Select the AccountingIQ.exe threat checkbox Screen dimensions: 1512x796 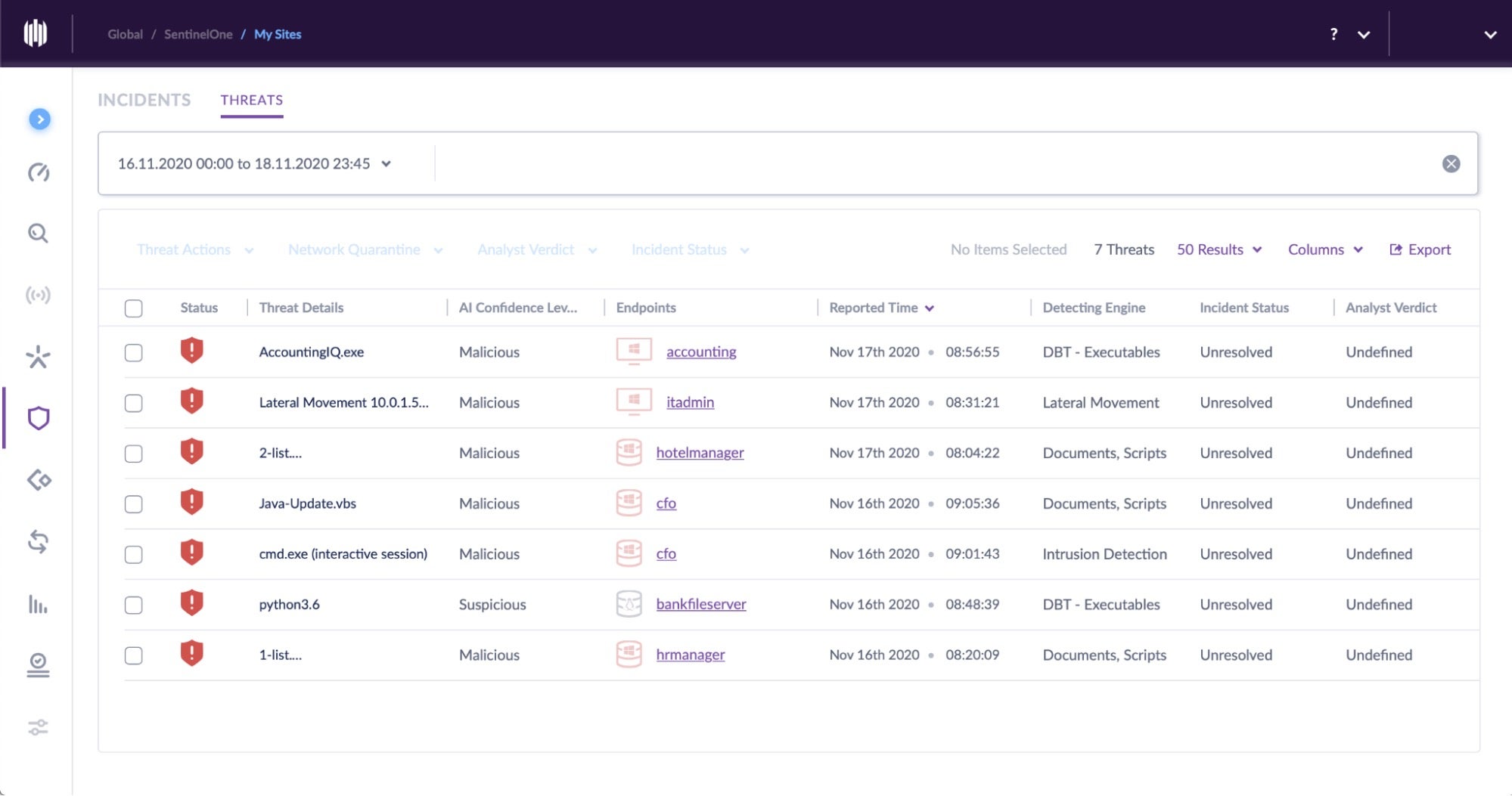coord(134,353)
